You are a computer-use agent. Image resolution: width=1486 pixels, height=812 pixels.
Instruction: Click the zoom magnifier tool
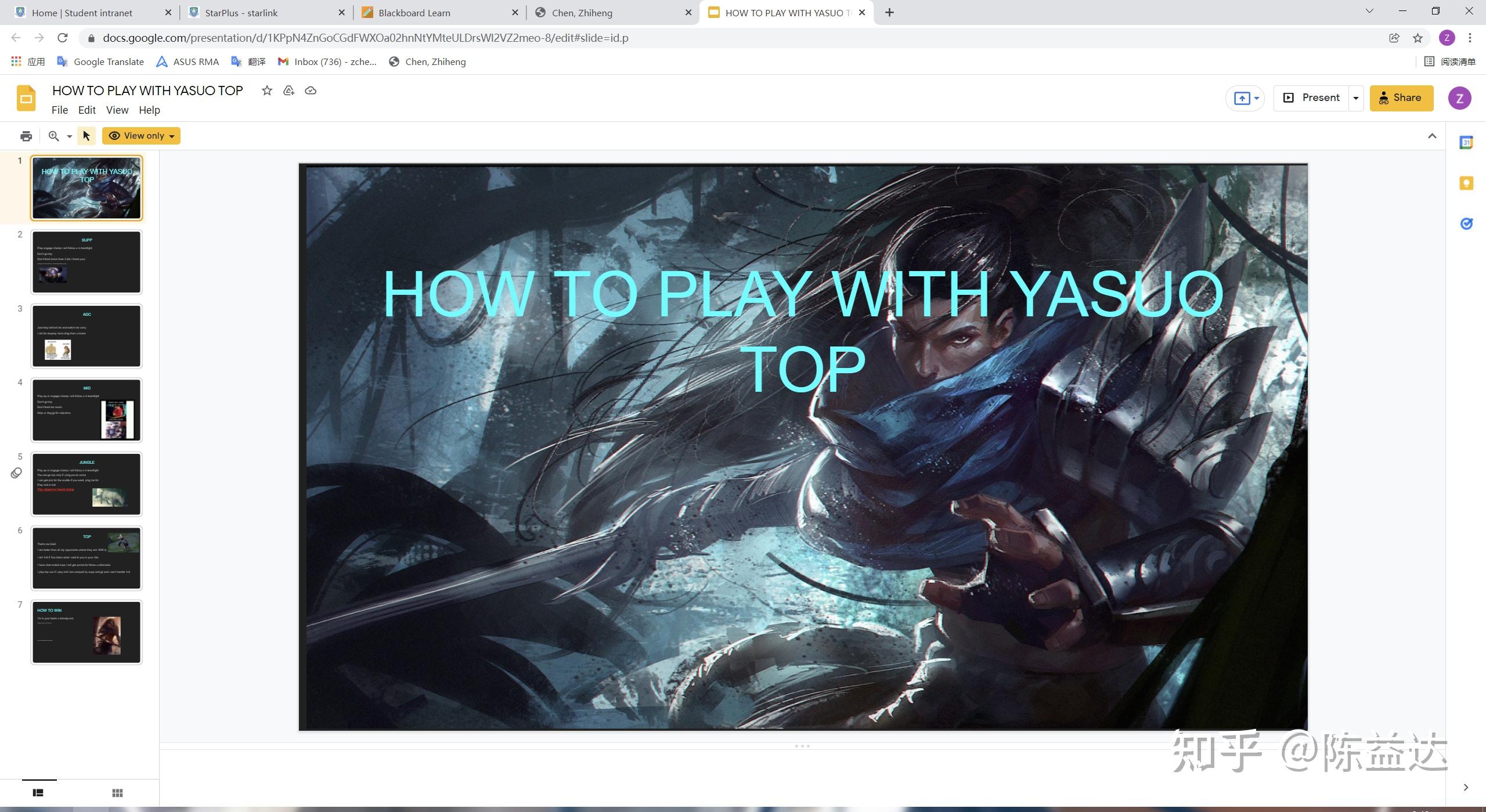pos(53,136)
